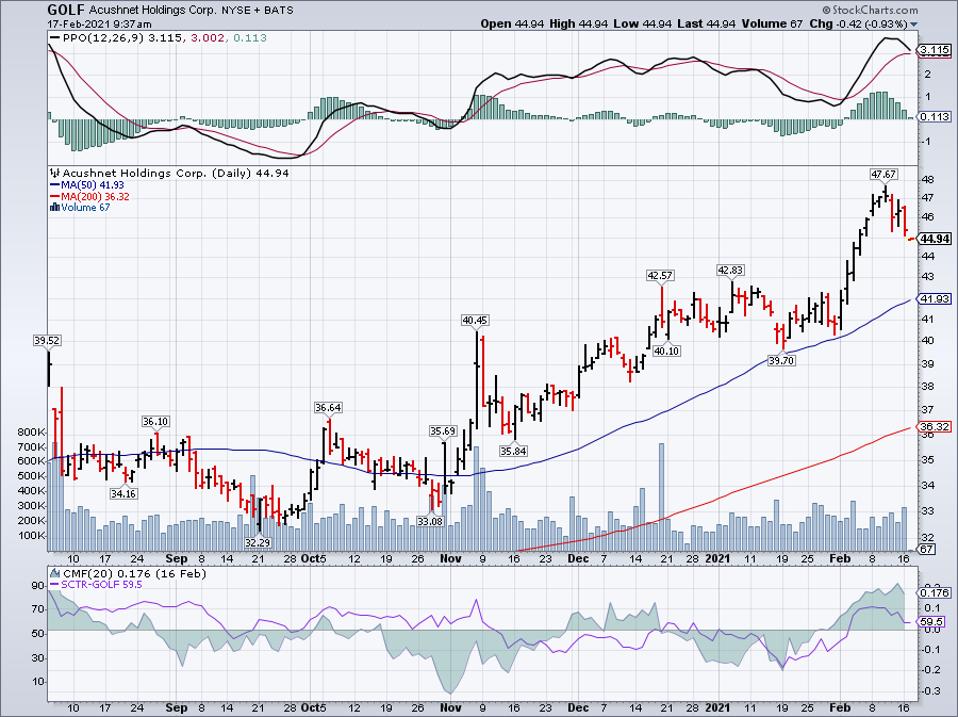The image size is (958, 717).
Task: Click the 32.29 low price label
Action: pos(258,542)
